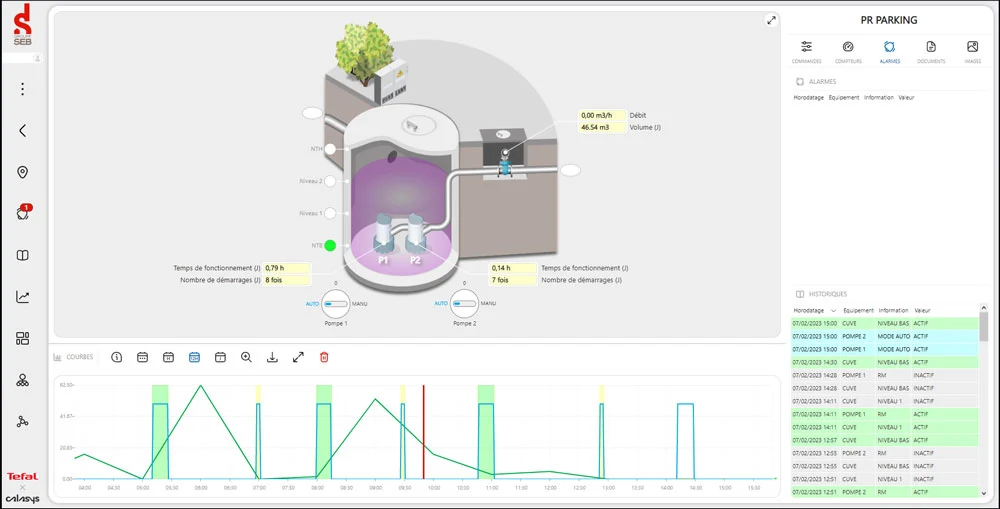Switch to the Compteurs tab
The image size is (1000, 509).
(x=848, y=52)
